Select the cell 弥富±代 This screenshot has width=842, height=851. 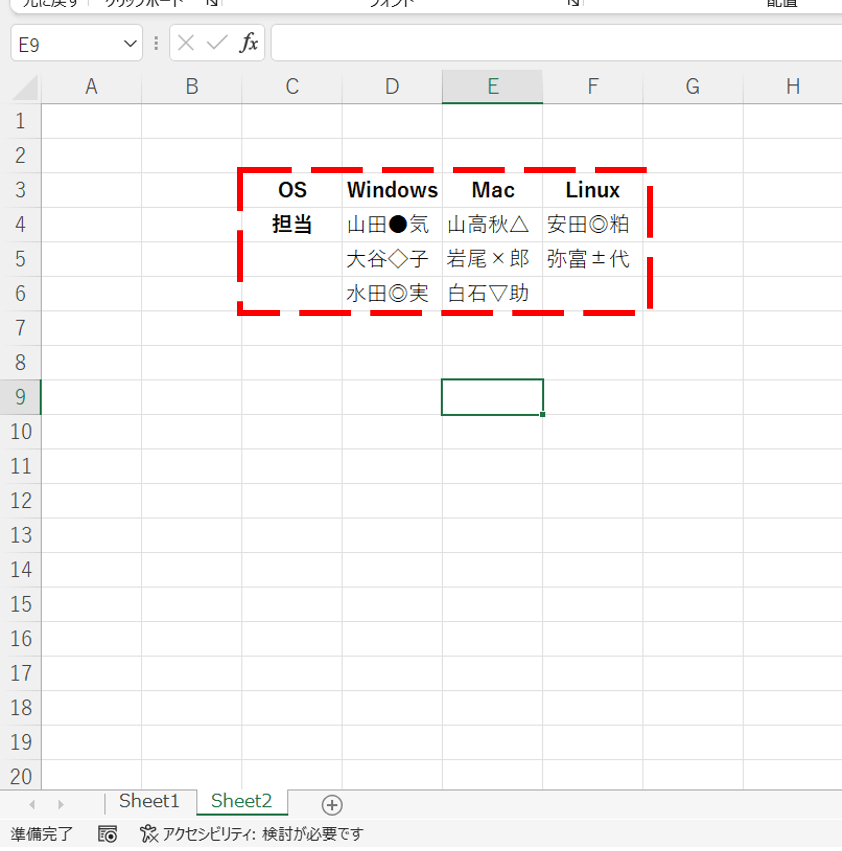(593, 259)
